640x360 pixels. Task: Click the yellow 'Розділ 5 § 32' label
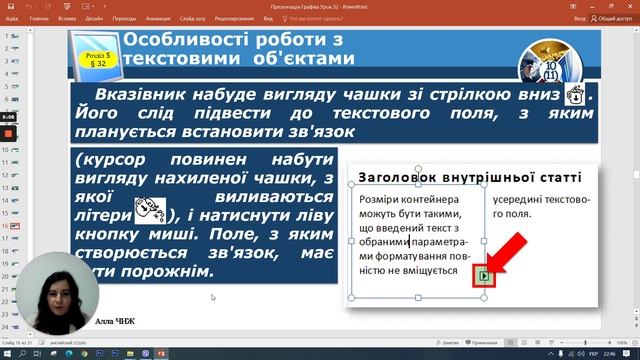click(x=98, y=60)
